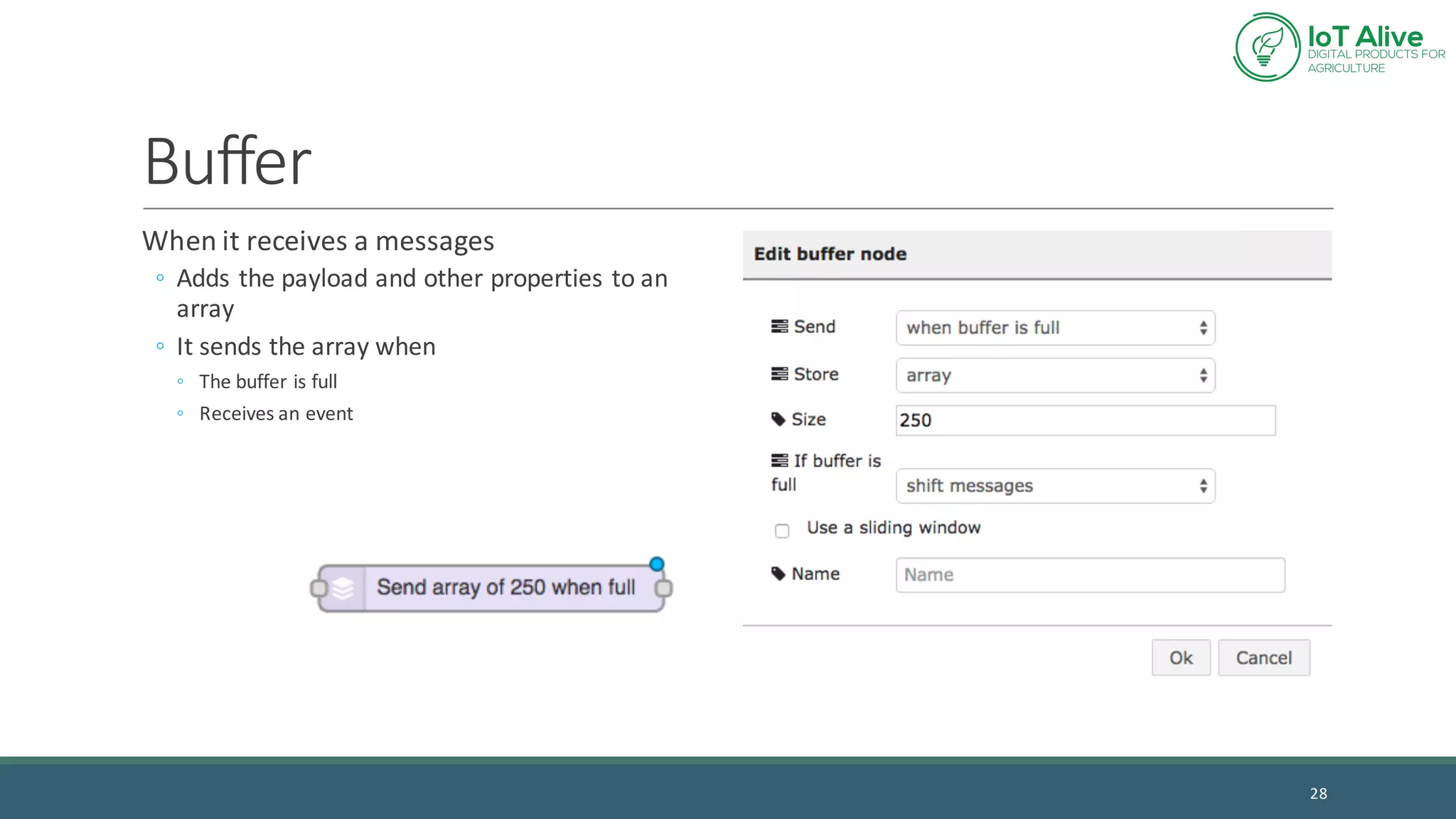Click the Send list icon
1456x819 pixels.
tap(779, 326)
